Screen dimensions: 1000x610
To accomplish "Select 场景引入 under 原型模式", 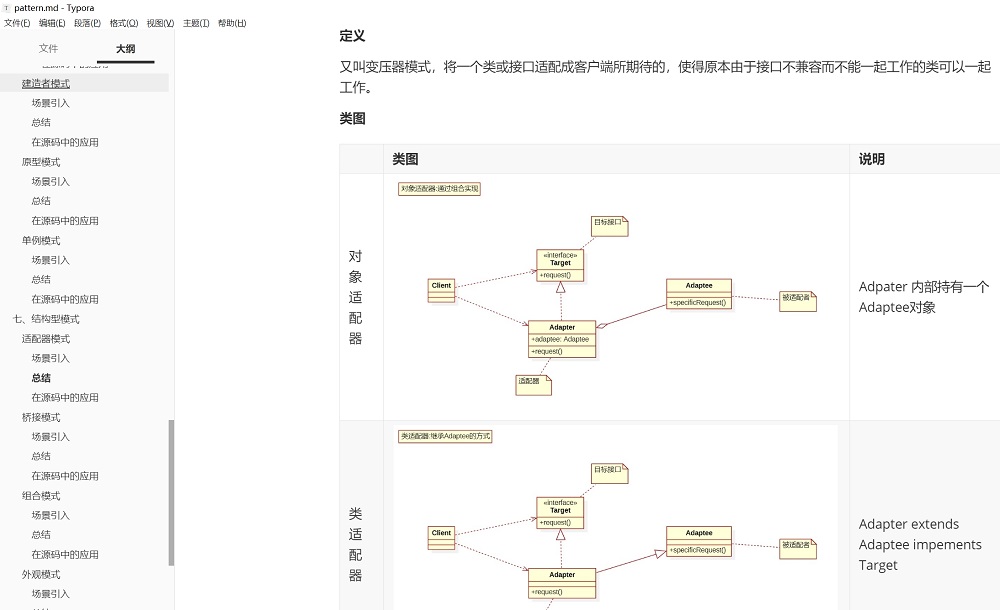I will pyautogui.click(x=50, y=181).
